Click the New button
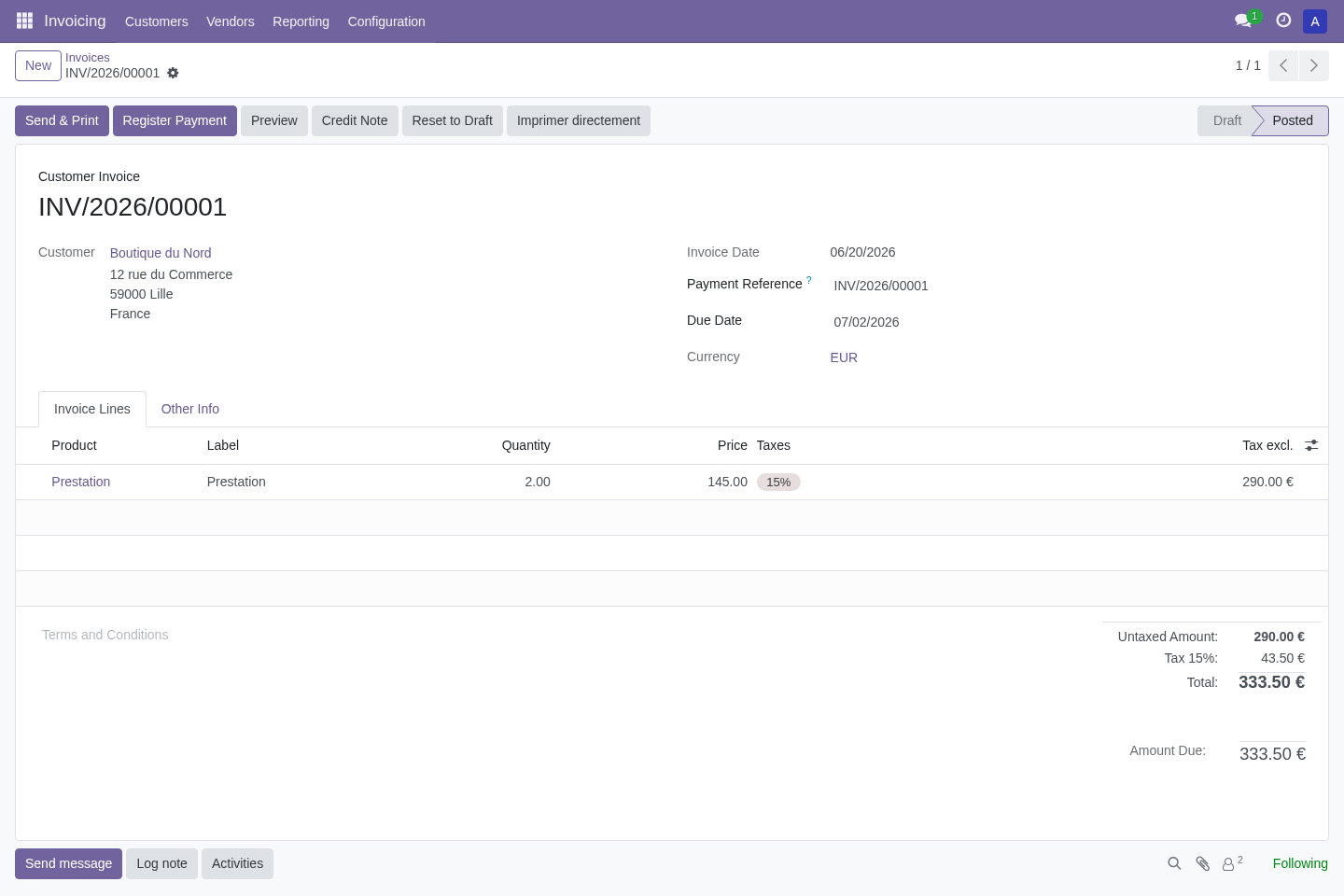The image size is (1344, 896). pyautogui.click(x=38, y=65)
